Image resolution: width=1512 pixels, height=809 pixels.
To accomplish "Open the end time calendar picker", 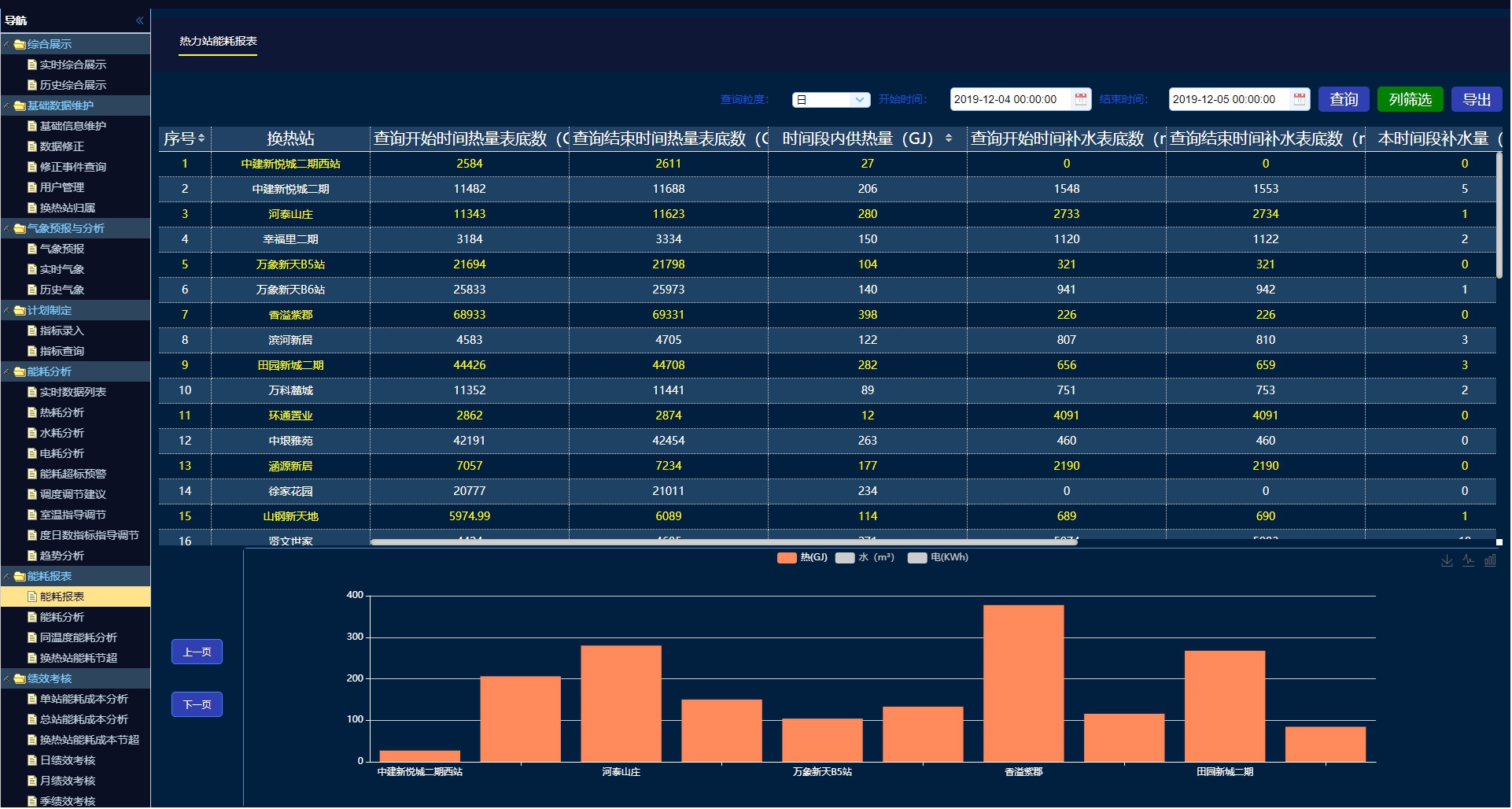I will (1301, 99).
